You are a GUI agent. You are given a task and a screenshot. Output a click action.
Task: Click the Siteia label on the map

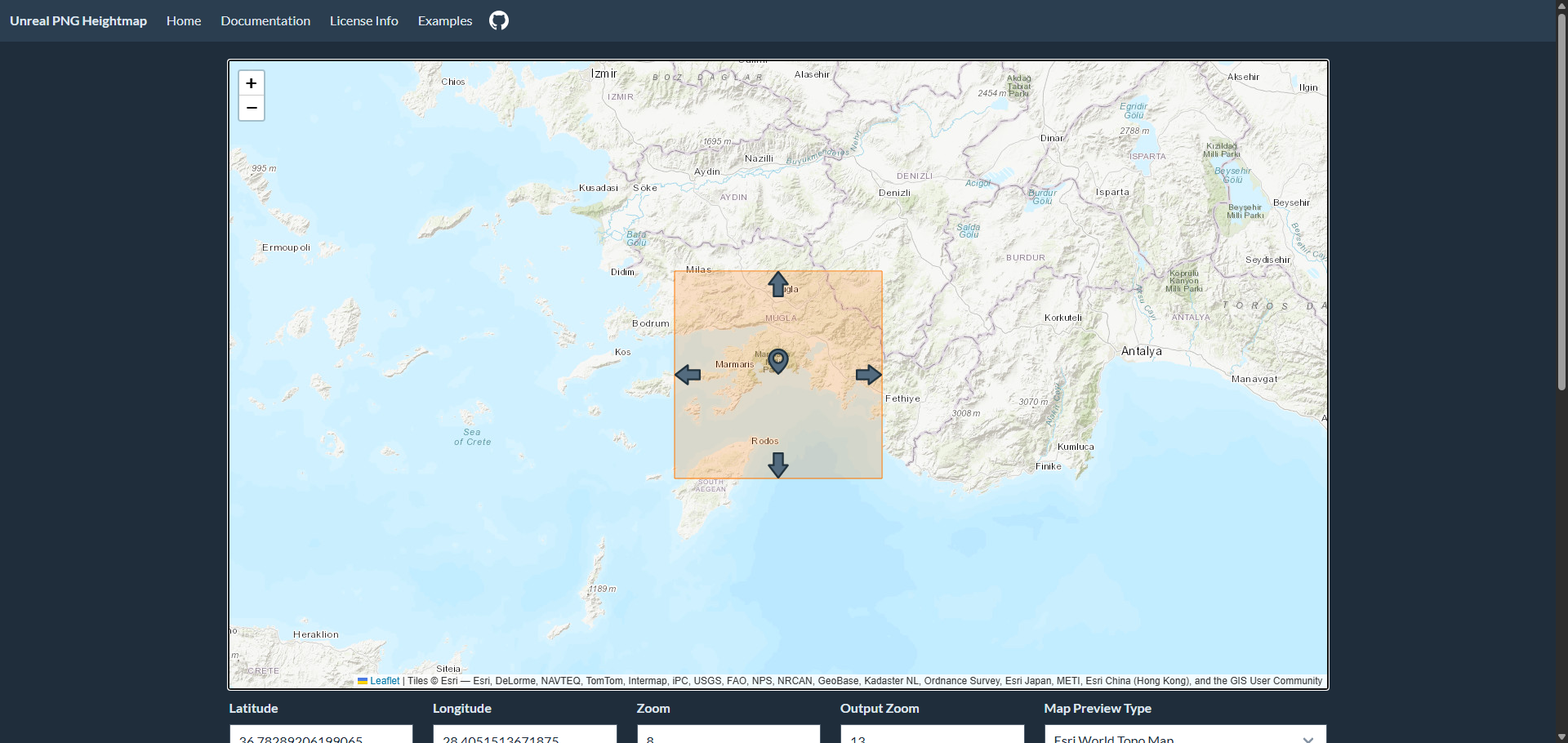coord(448,669)
